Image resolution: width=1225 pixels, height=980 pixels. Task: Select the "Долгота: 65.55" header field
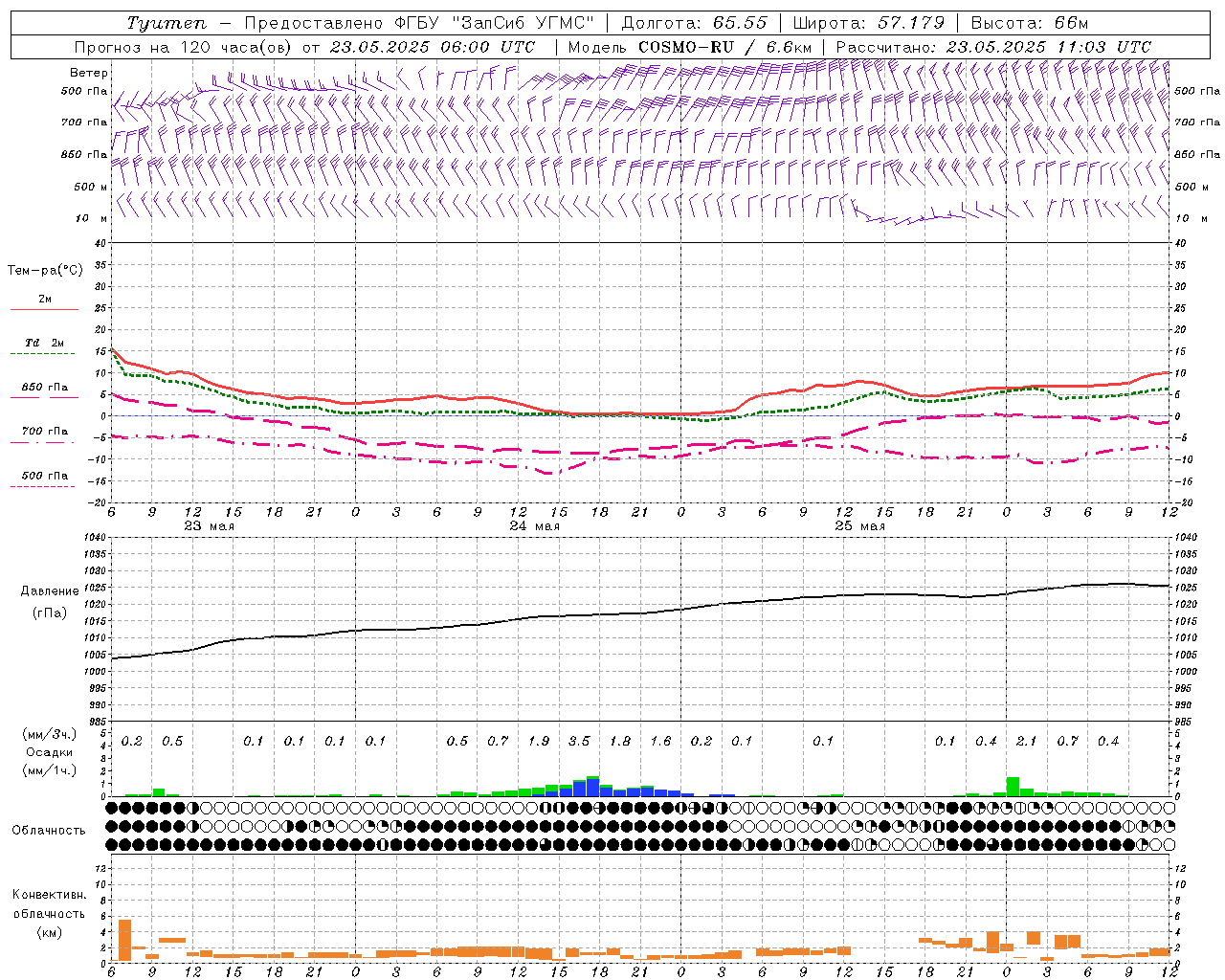(694, 23)
